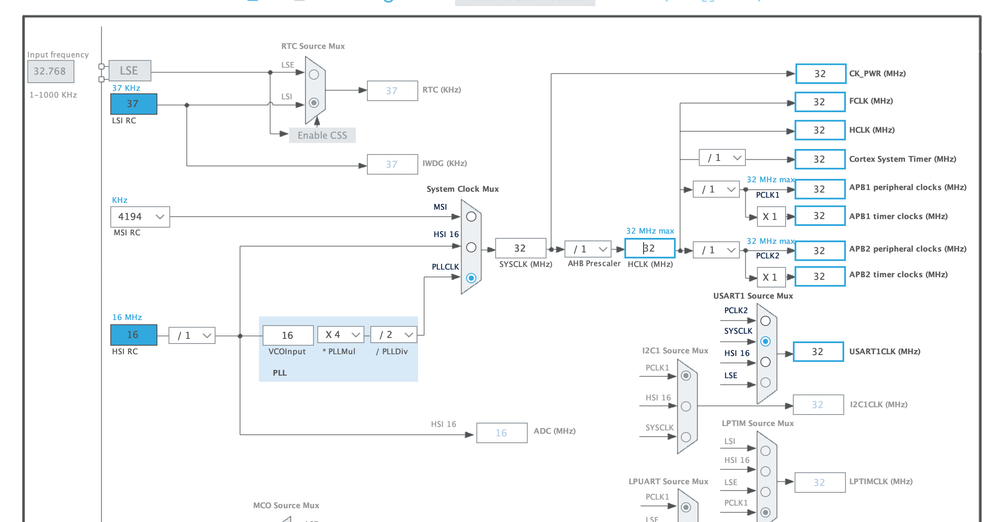Choose MSI in System Clock Mux
The height and width of the screenshot is (522, 999).
click(x=471, y=216)
